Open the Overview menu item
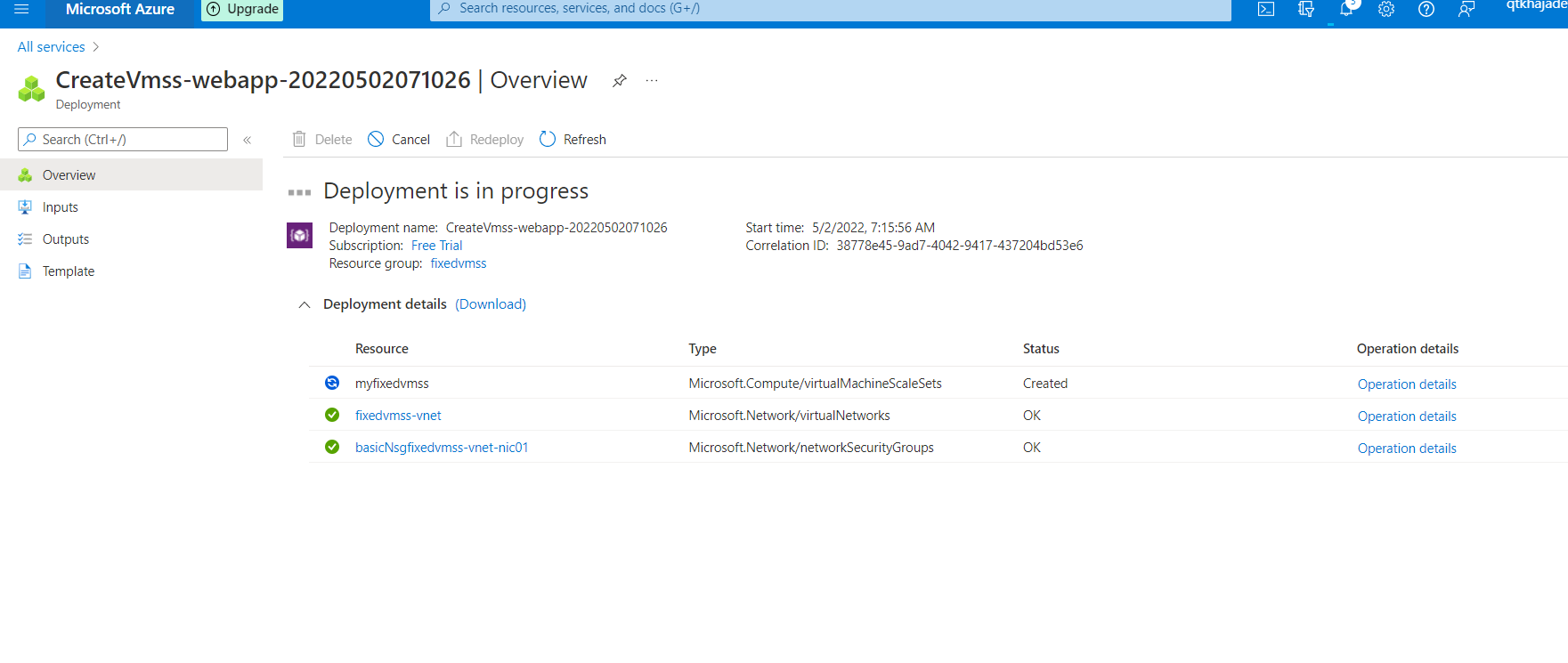 (x=131, y=174)
